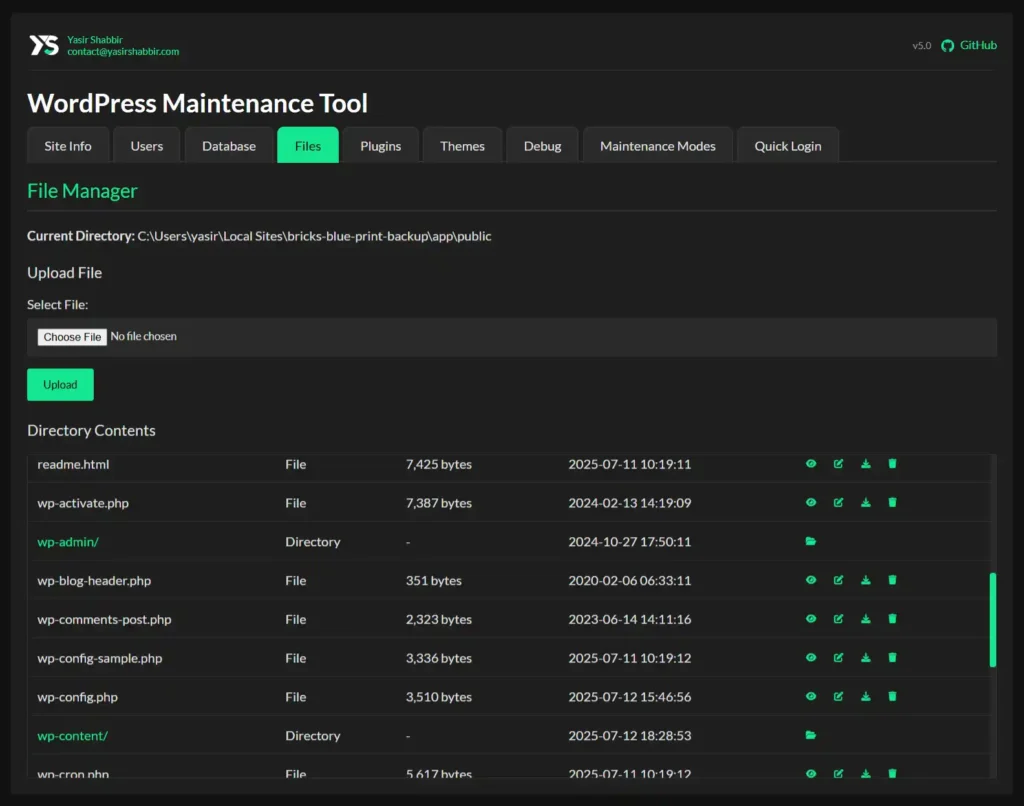Edit the wp-comments-post.php file
The image size is (1024, 806).
839,619
